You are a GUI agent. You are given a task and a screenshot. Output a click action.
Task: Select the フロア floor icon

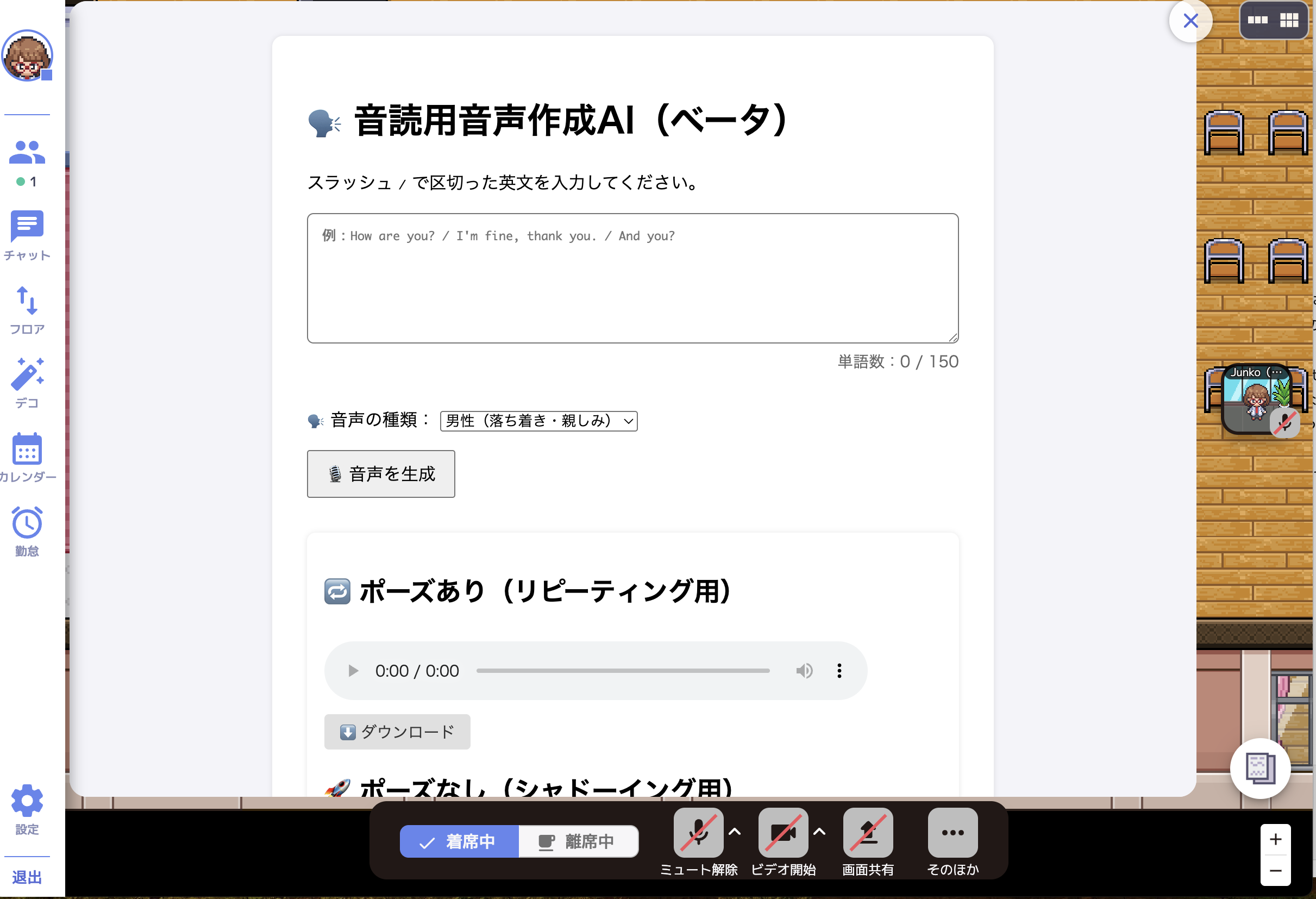point(27,306)
